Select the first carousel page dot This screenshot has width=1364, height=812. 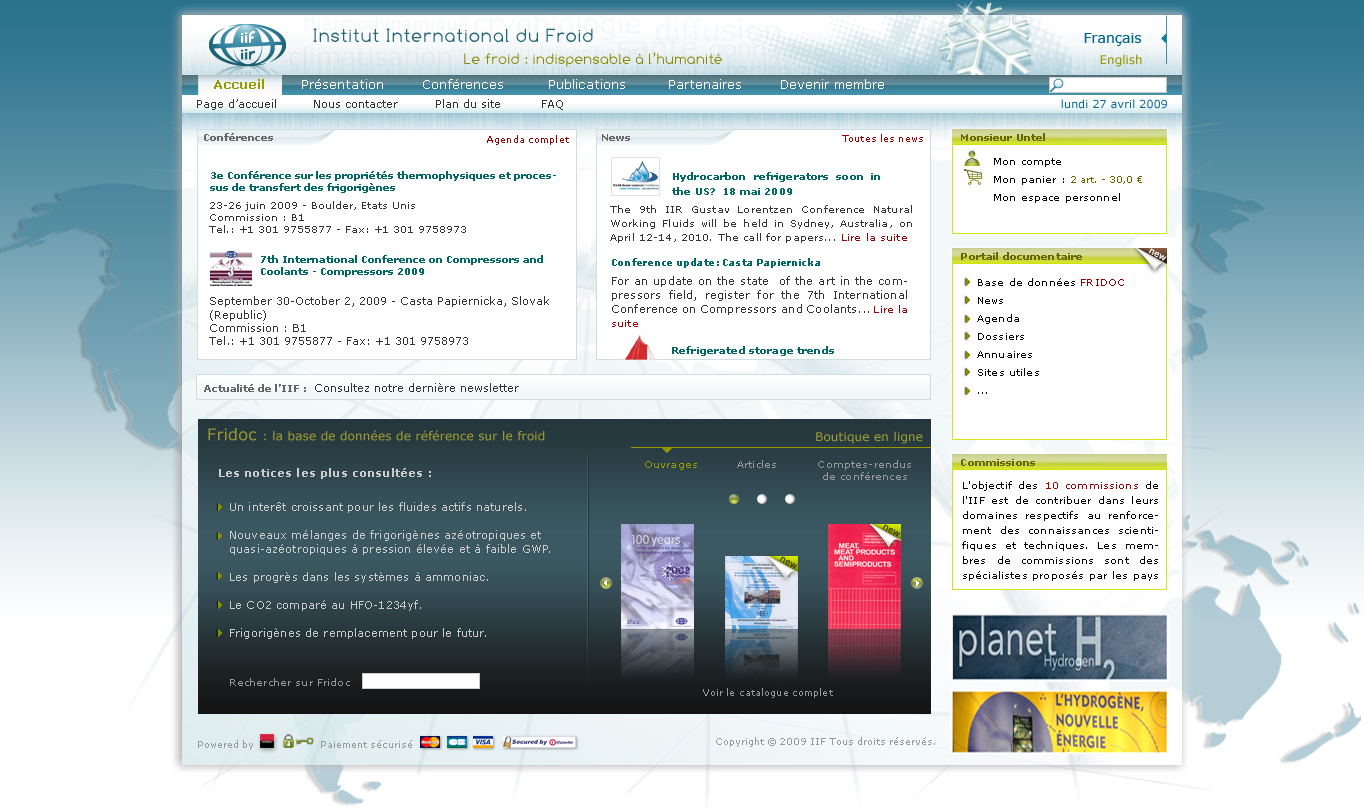click(x=734, y=499)
